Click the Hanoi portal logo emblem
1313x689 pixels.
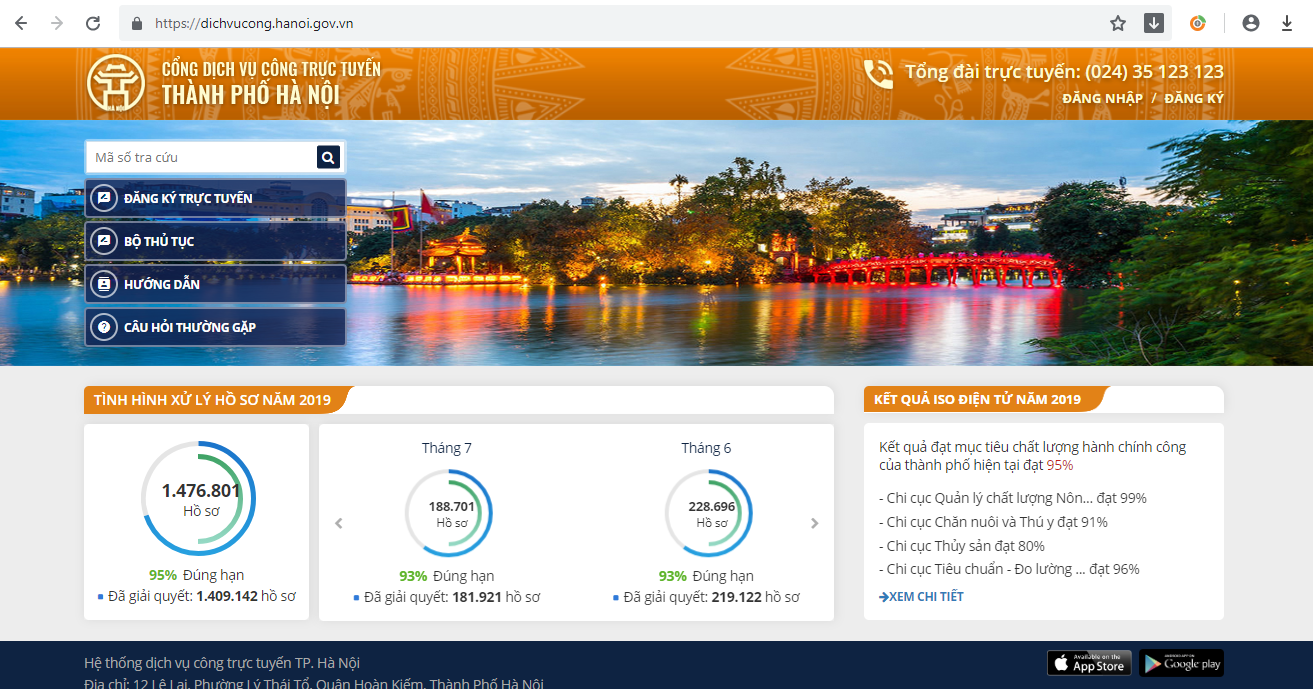tap(116, 83)
